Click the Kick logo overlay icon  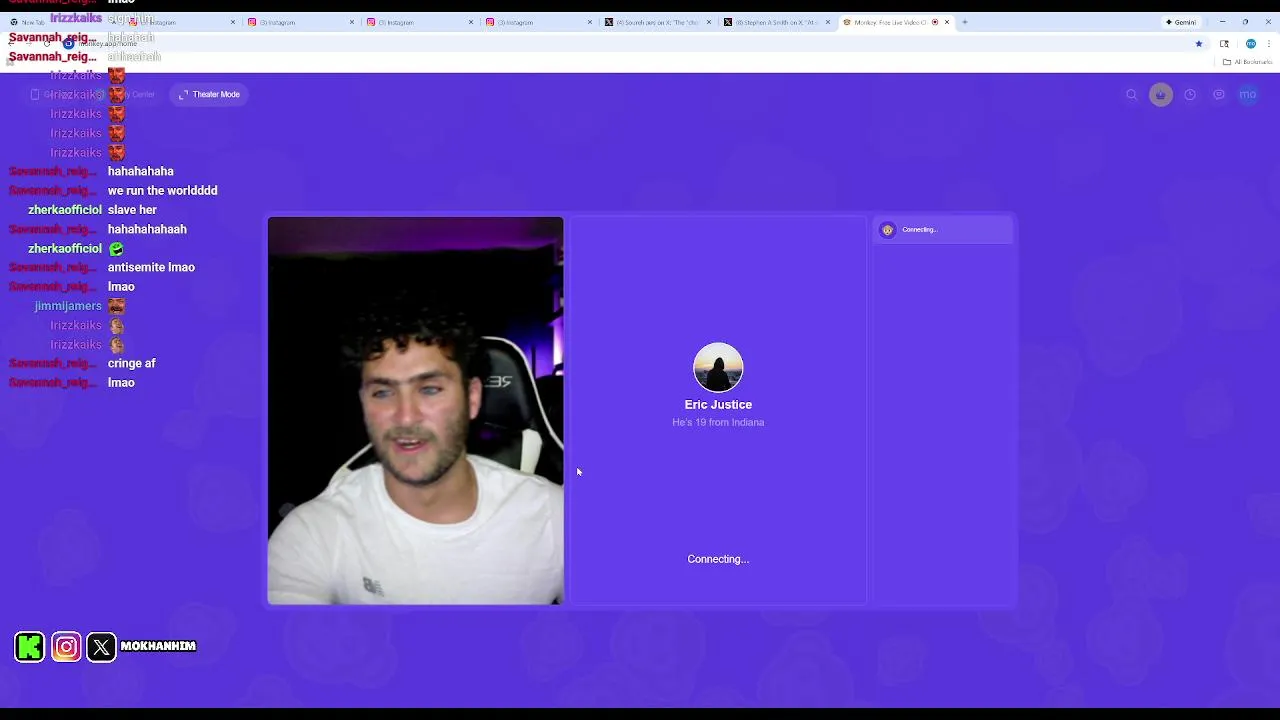[30, 647]
